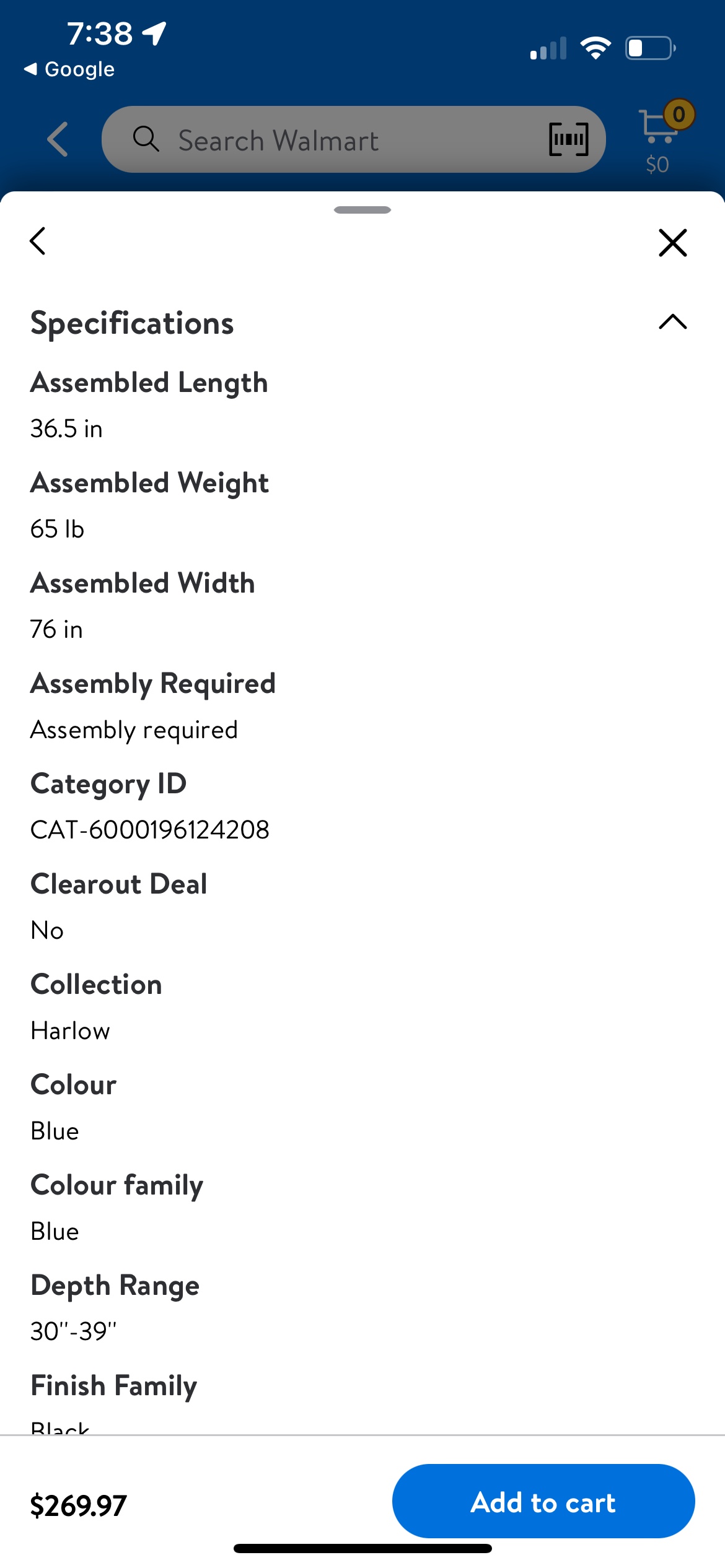Tap the Collection value Harlow
This screenshot has height=1568, width=725.
(71, 1031)
